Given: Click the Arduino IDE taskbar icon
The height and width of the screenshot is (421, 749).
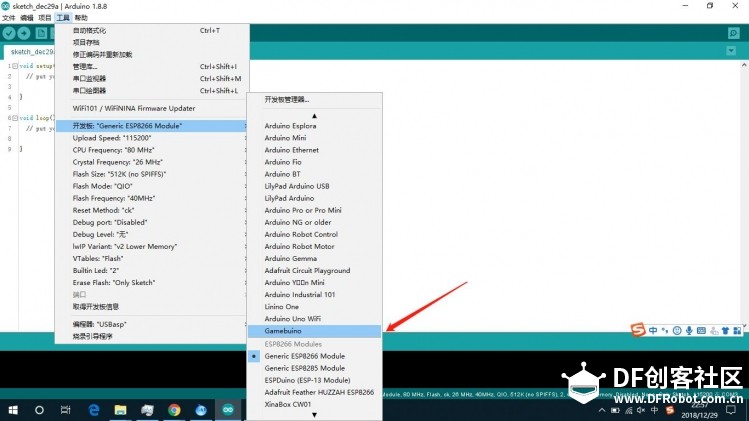Looking at the screenshot, I should point(228,410).
